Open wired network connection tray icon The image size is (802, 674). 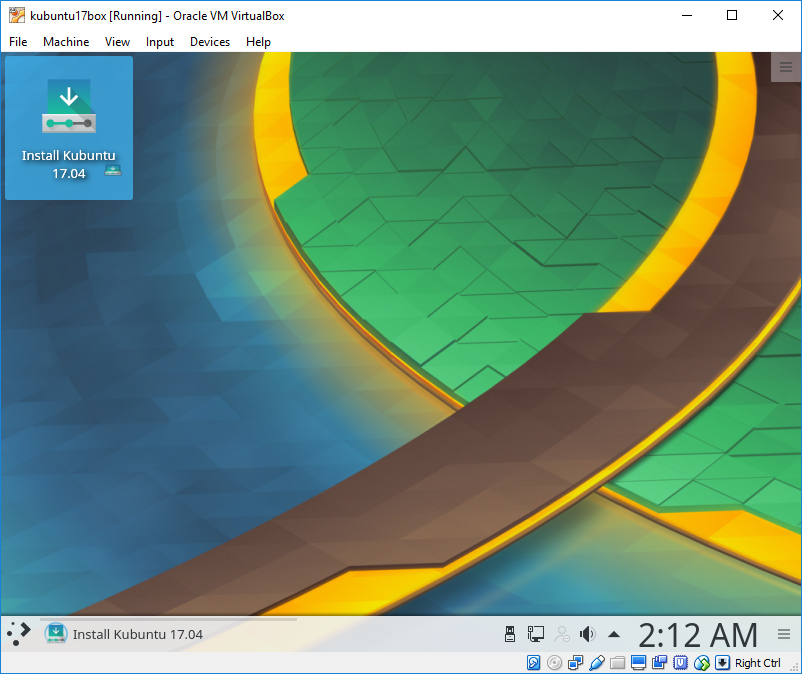tap(536, 634)
